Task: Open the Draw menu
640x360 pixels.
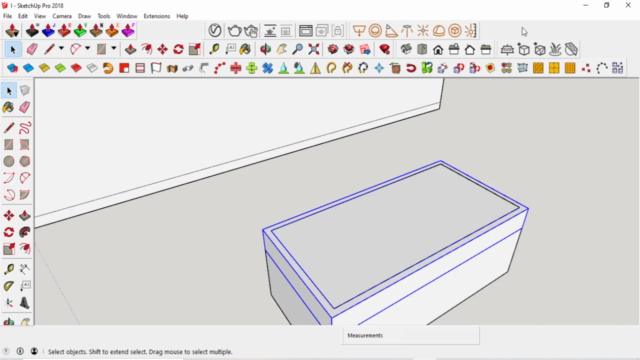Action: (84, 16)
